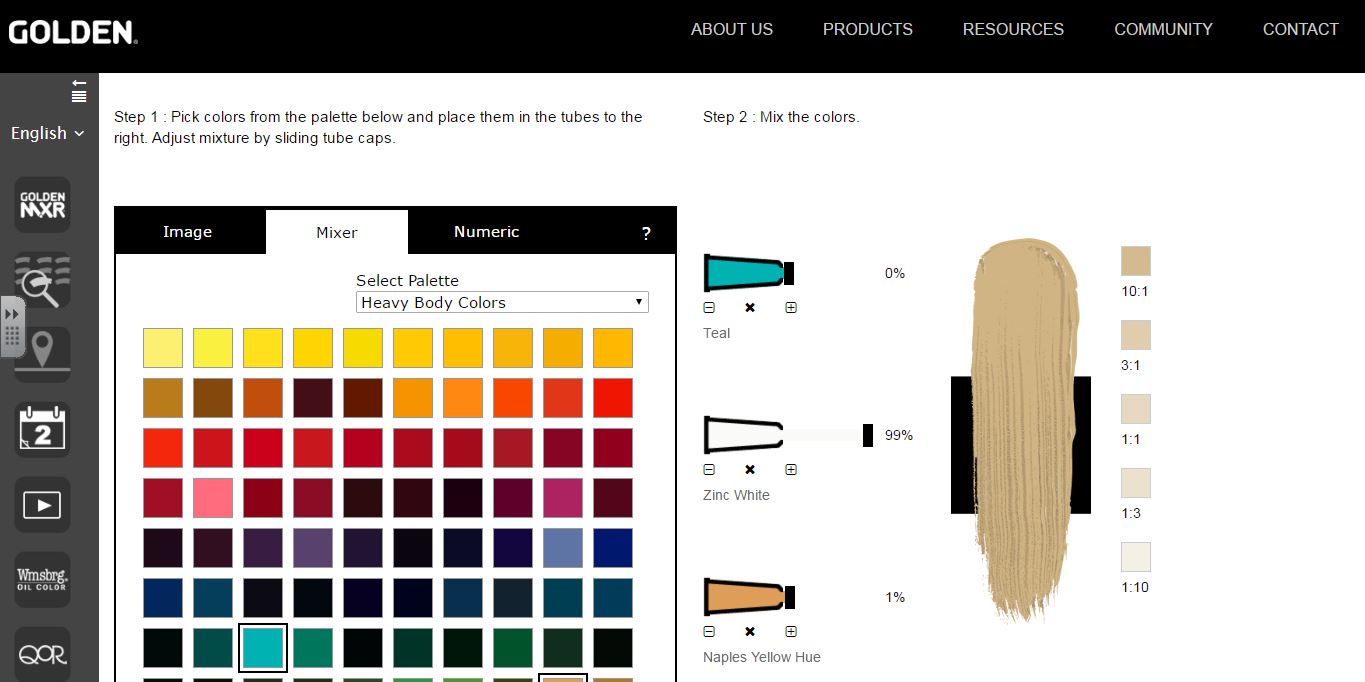Select the teal swatch in the palette
Viewport: 1365px width, 682px height.
(x=262, y=647)
